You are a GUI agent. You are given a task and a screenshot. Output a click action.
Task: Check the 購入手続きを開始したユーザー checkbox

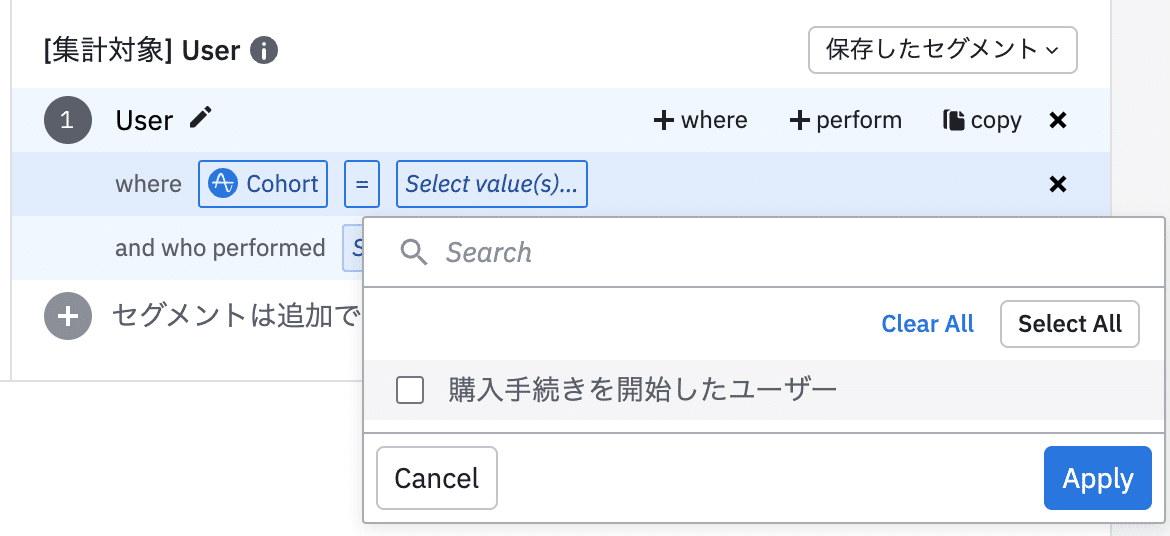point(410,390)
